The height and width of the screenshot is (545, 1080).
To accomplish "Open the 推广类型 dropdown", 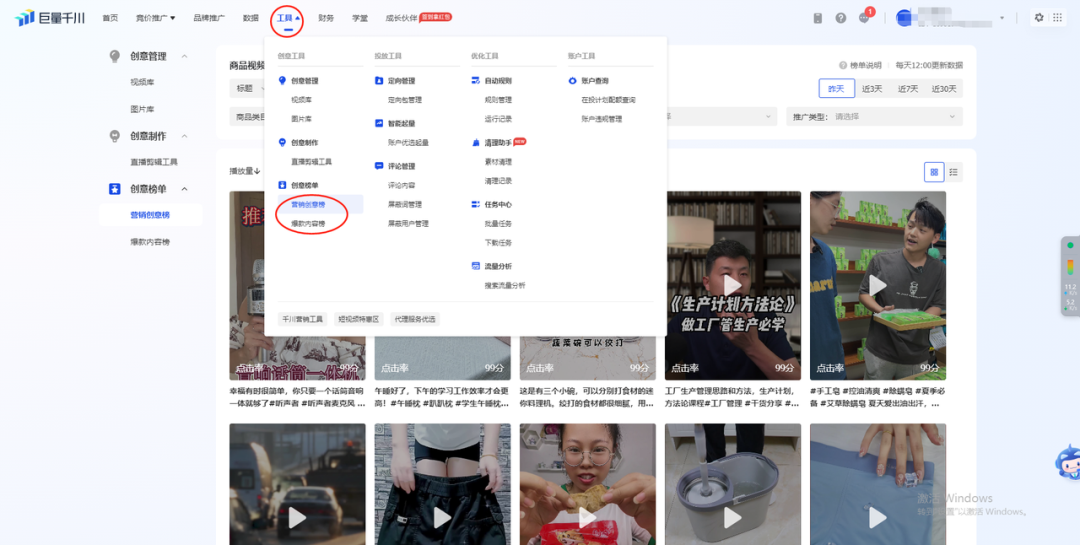I will click(x=875, y=116).
